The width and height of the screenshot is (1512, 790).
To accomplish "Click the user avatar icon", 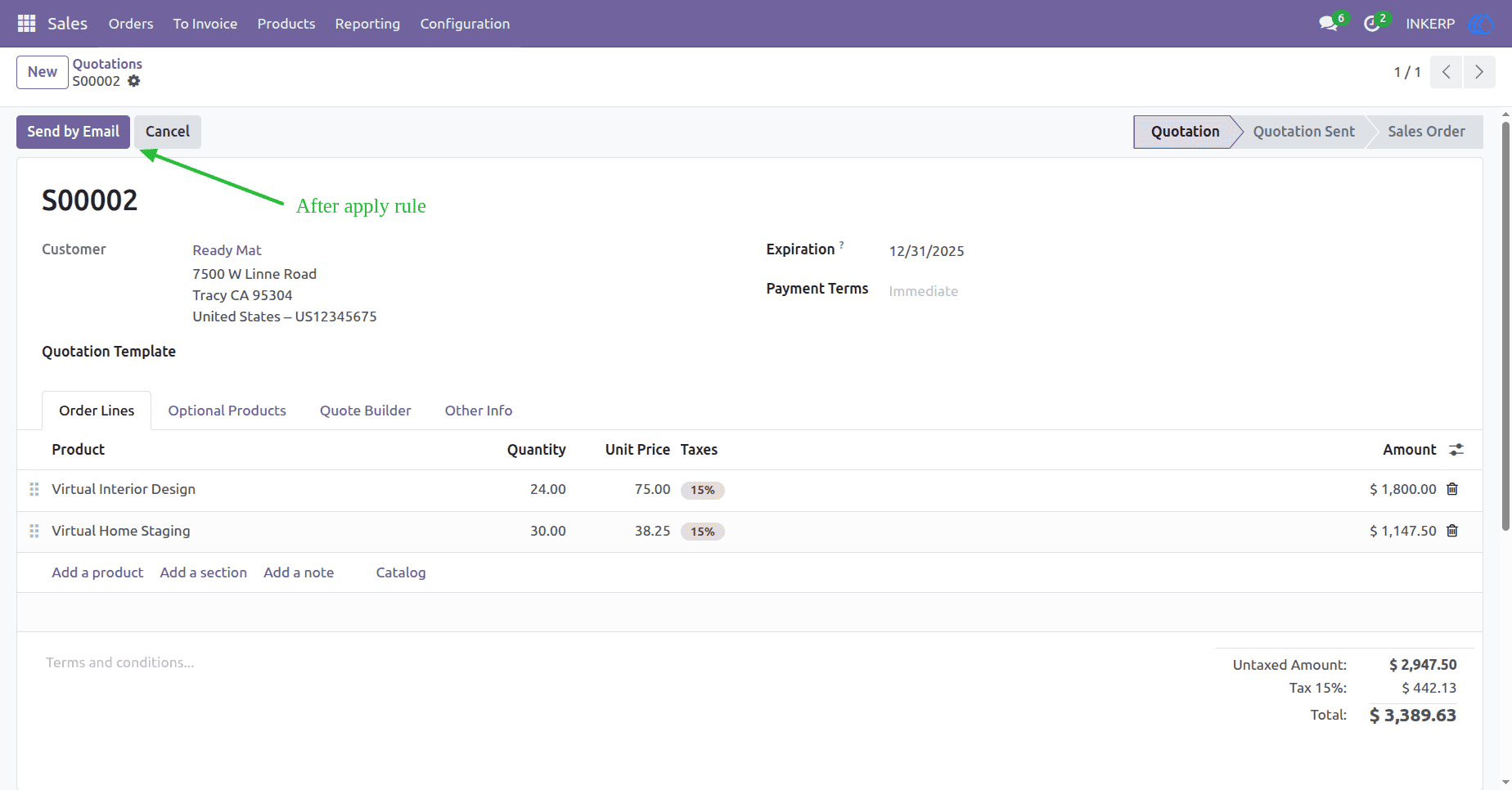I will tap(1481, 24).
